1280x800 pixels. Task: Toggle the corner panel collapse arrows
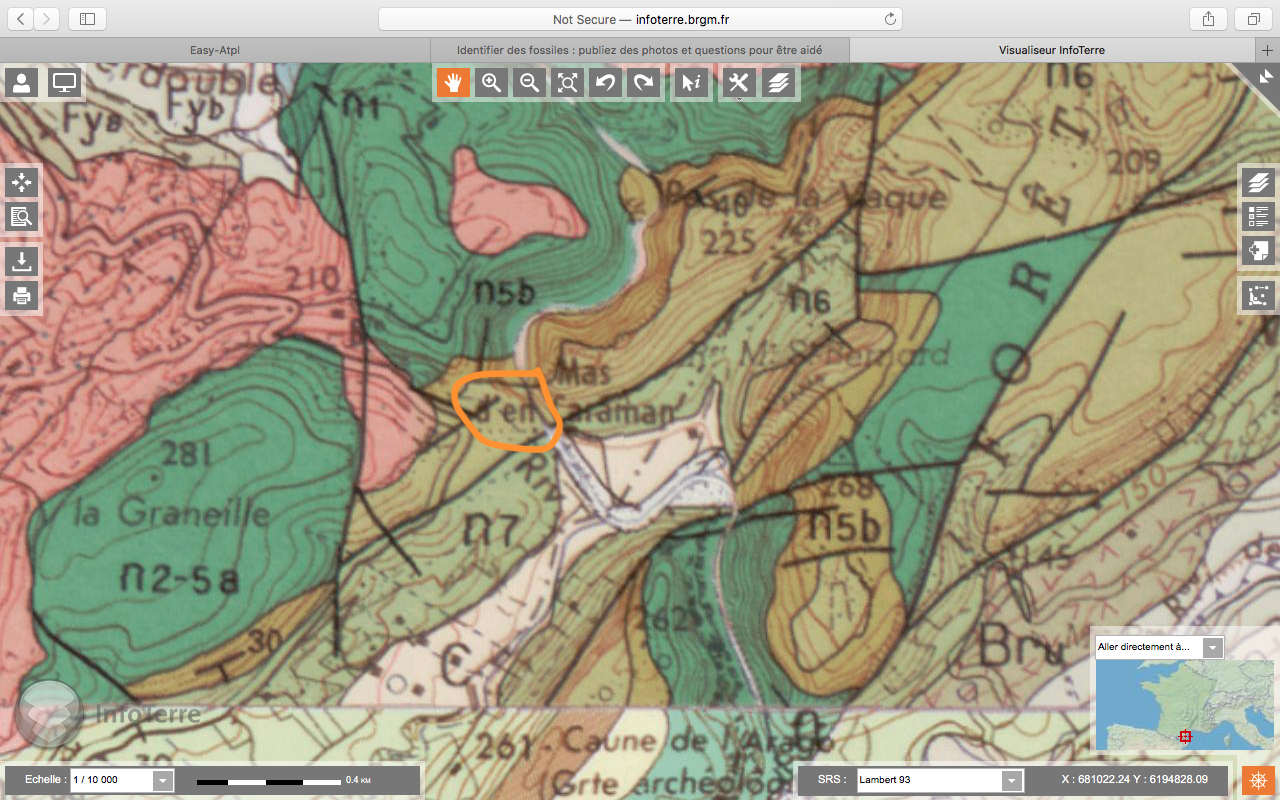pos(1265,76)
